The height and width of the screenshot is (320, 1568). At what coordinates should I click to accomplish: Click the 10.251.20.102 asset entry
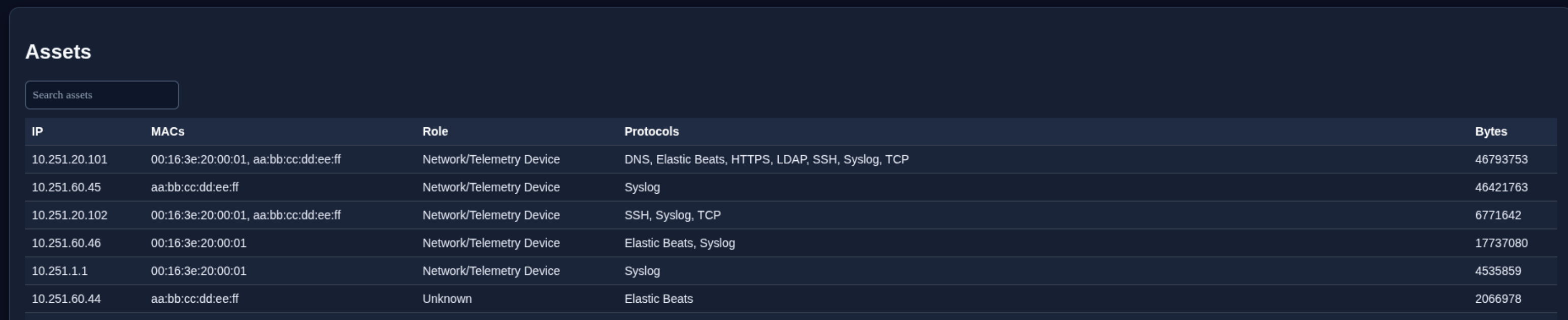pyautogui.click(x=791, y=216)
